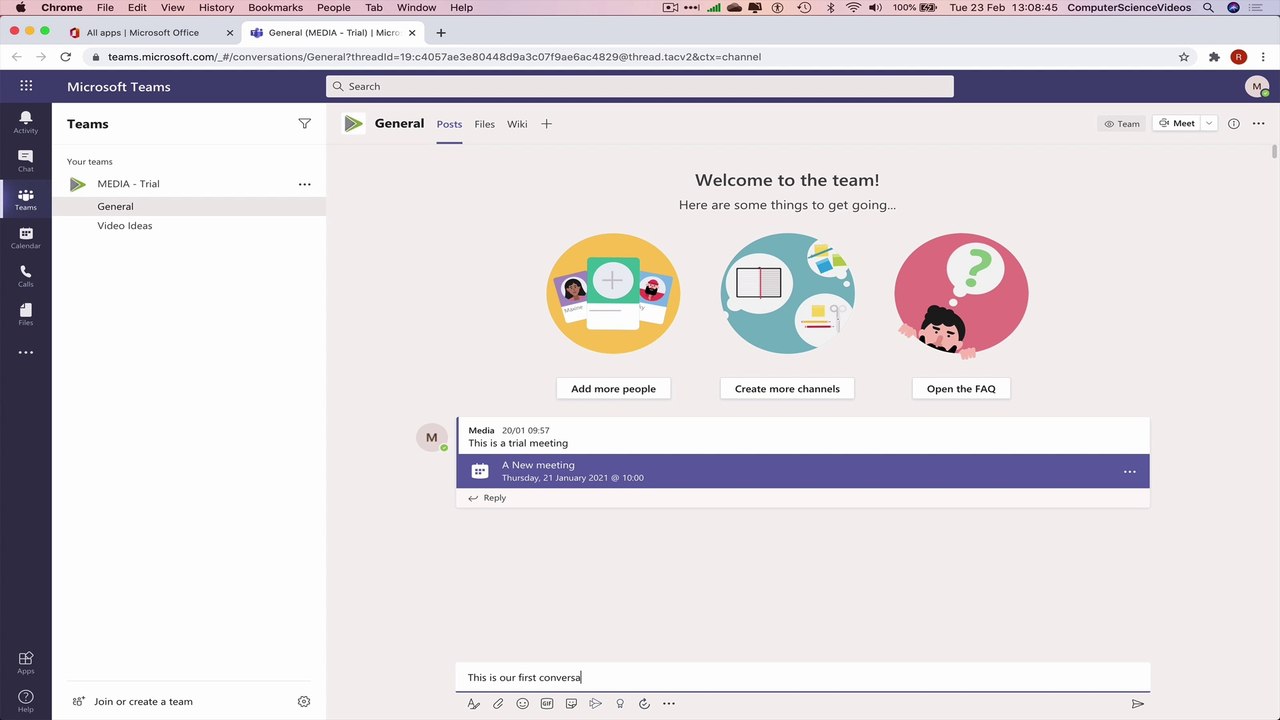The height and width of the screenshot is (720, 1280).
Task: Click the Praise badge icon
Action: 620,704
